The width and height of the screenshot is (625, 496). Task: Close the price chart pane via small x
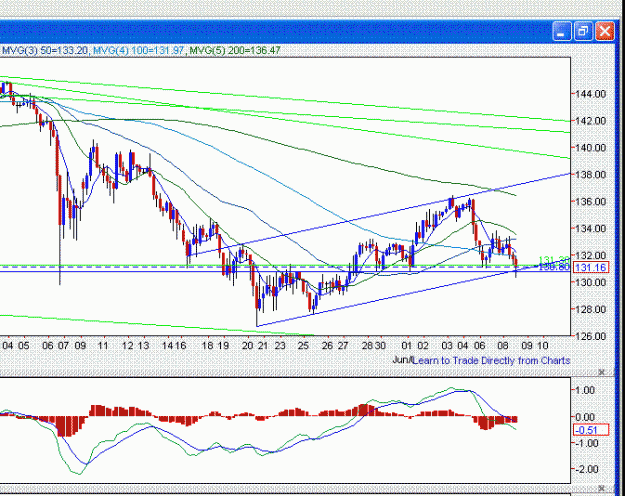pyautogui.click(x=602, y=372)
